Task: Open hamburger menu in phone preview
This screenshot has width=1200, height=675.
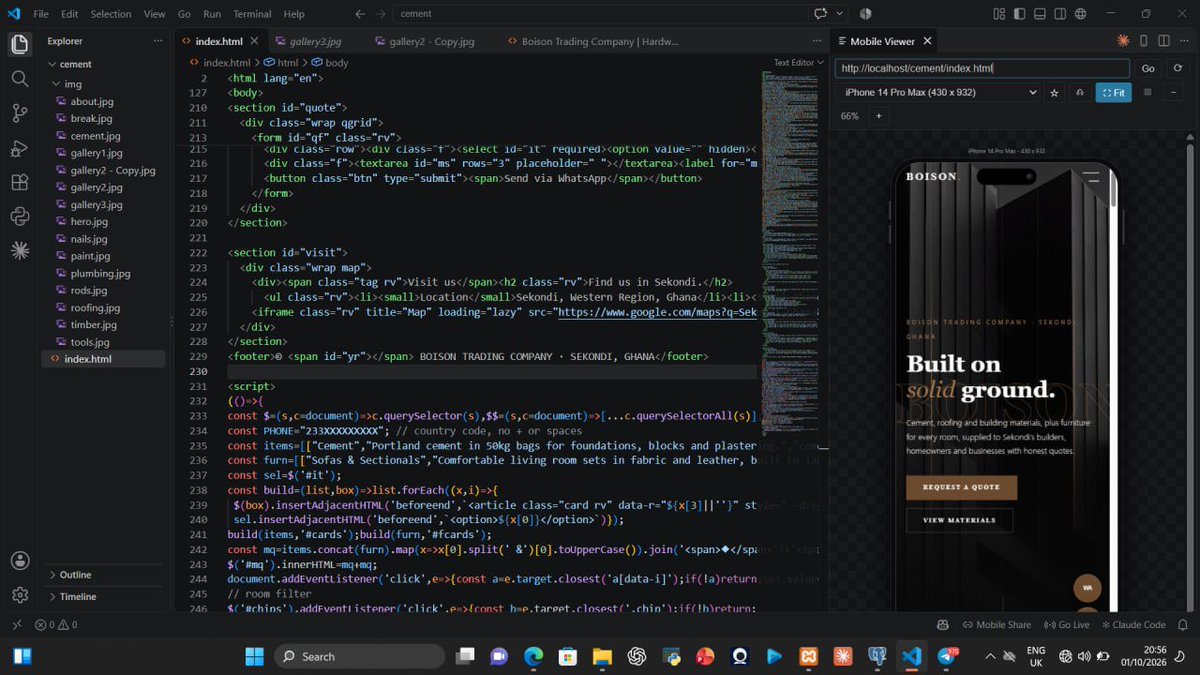Action: (1091, 177)
